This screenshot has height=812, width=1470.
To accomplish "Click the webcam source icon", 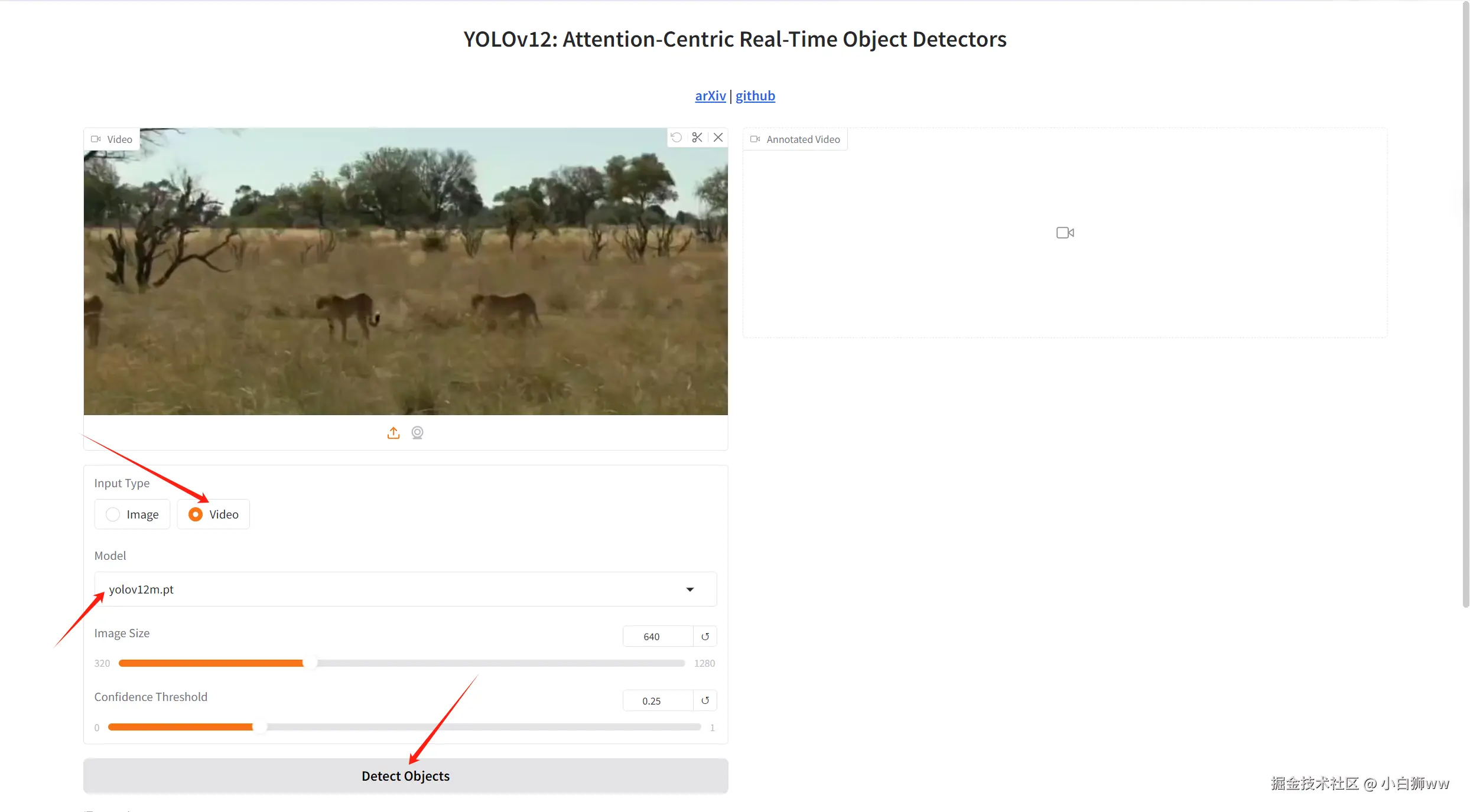I will (417, 433).
